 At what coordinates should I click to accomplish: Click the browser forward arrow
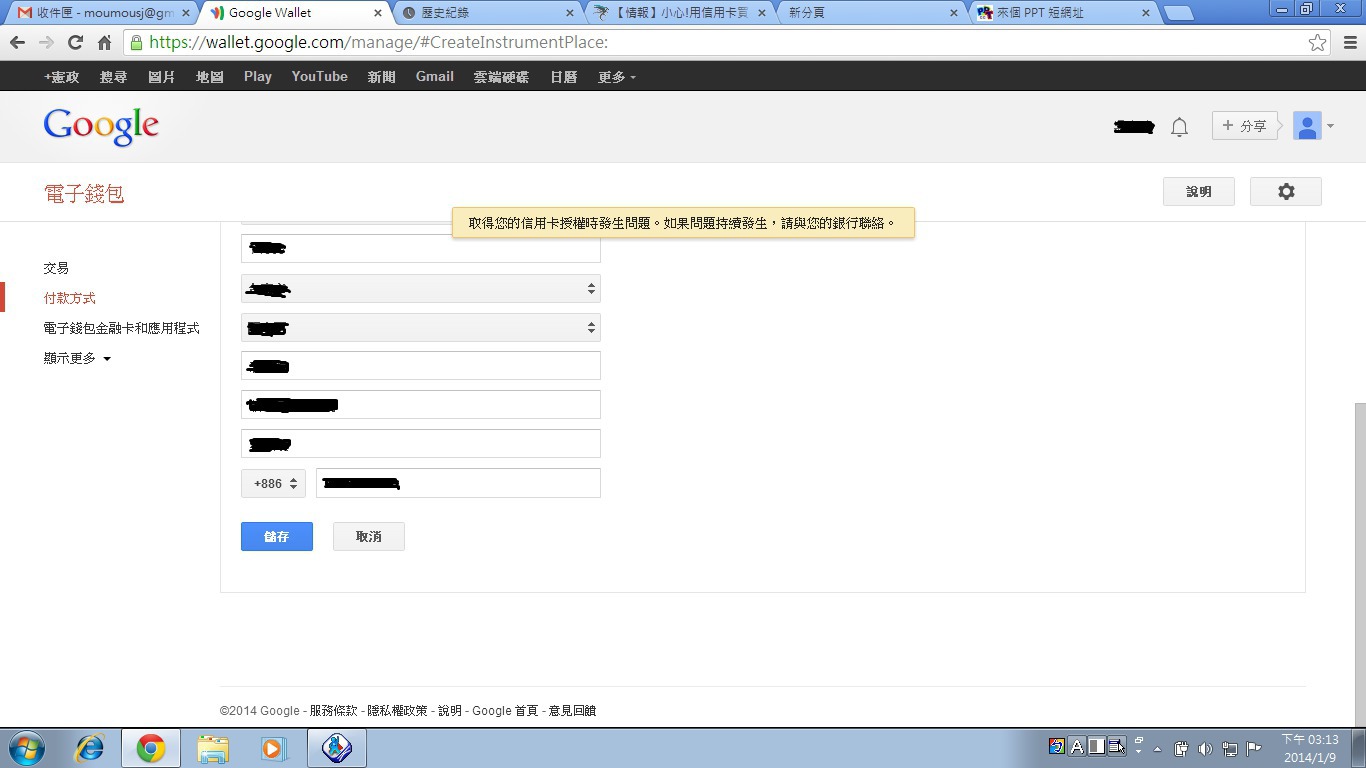pyautogui.click(x=46, y=43)
